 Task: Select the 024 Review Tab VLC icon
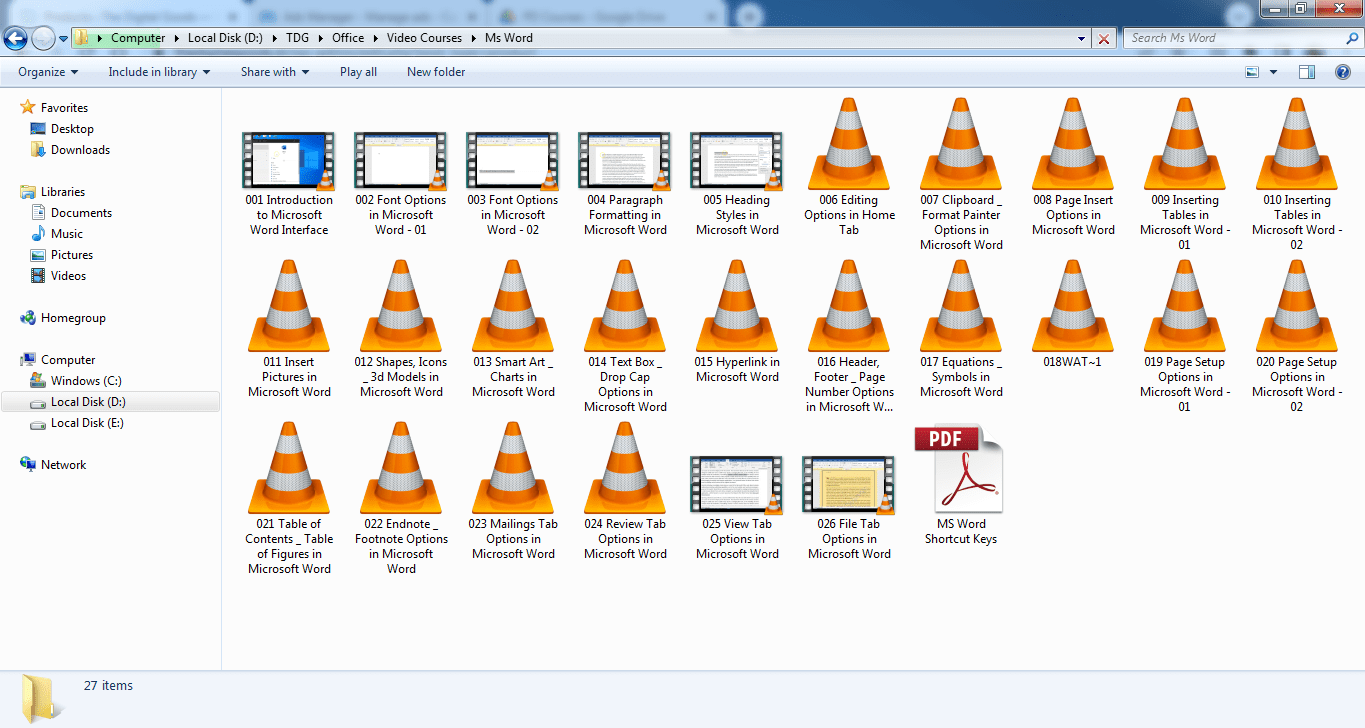pyautogui.click(x=625, y=468)
